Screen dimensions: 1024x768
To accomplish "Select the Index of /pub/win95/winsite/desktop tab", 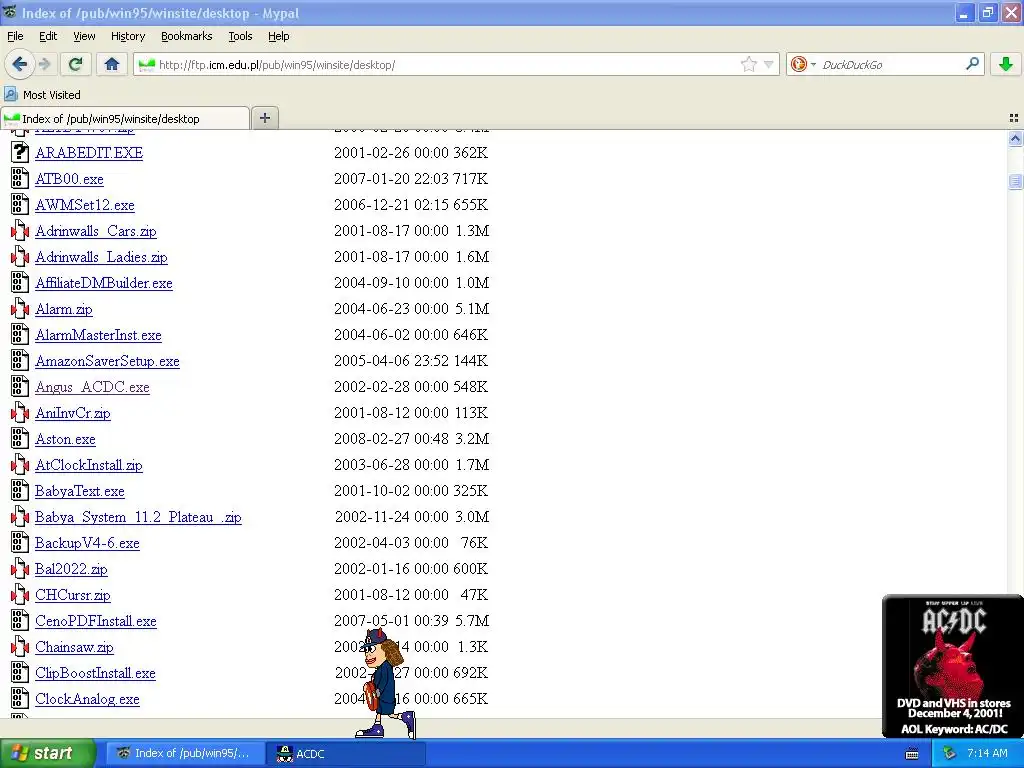I will pyautogui.click(x=125, y=118).
